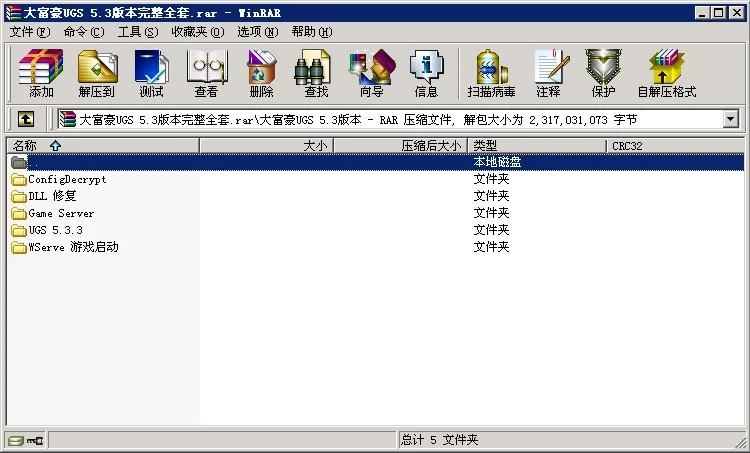Show archive 信息 (Info) icon
The height and width of the screenshot is (453, 750).
426,73
